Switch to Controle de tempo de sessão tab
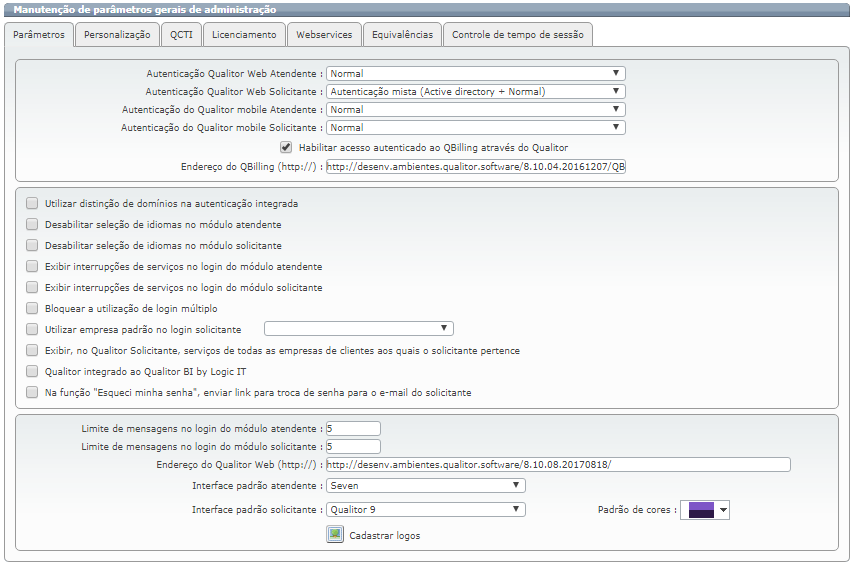Screen dimensions: 852x566 click(x=518, y=35)
